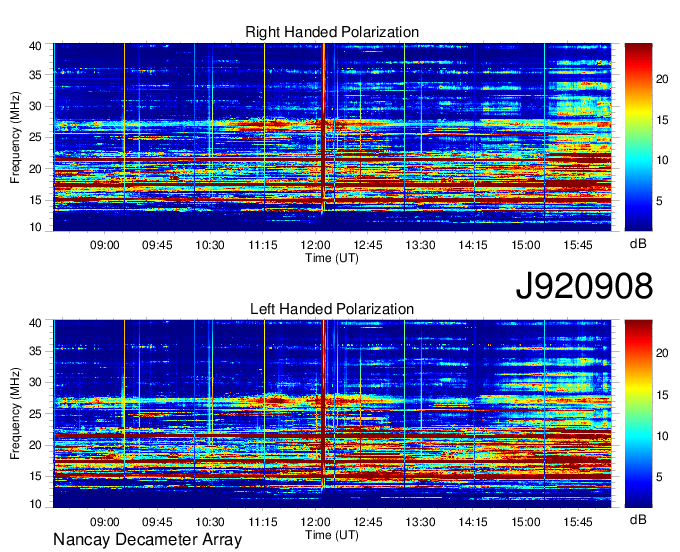Click the "35" frequency tick on Right Handed plot
The width and height of the screenshot is (680, 552).
tap(35, 75)
